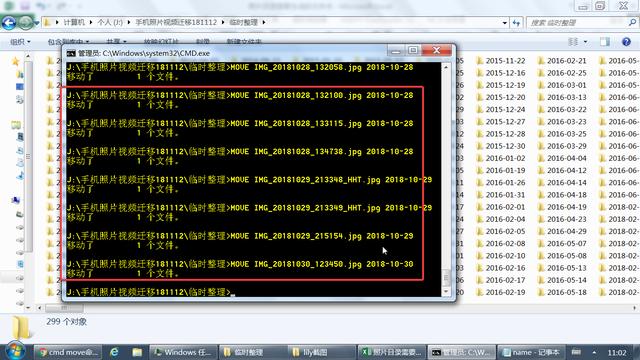Open the recent locations arrow beside Forward
This screenshot has height=360, width=640.
click(x=37, y=23)
